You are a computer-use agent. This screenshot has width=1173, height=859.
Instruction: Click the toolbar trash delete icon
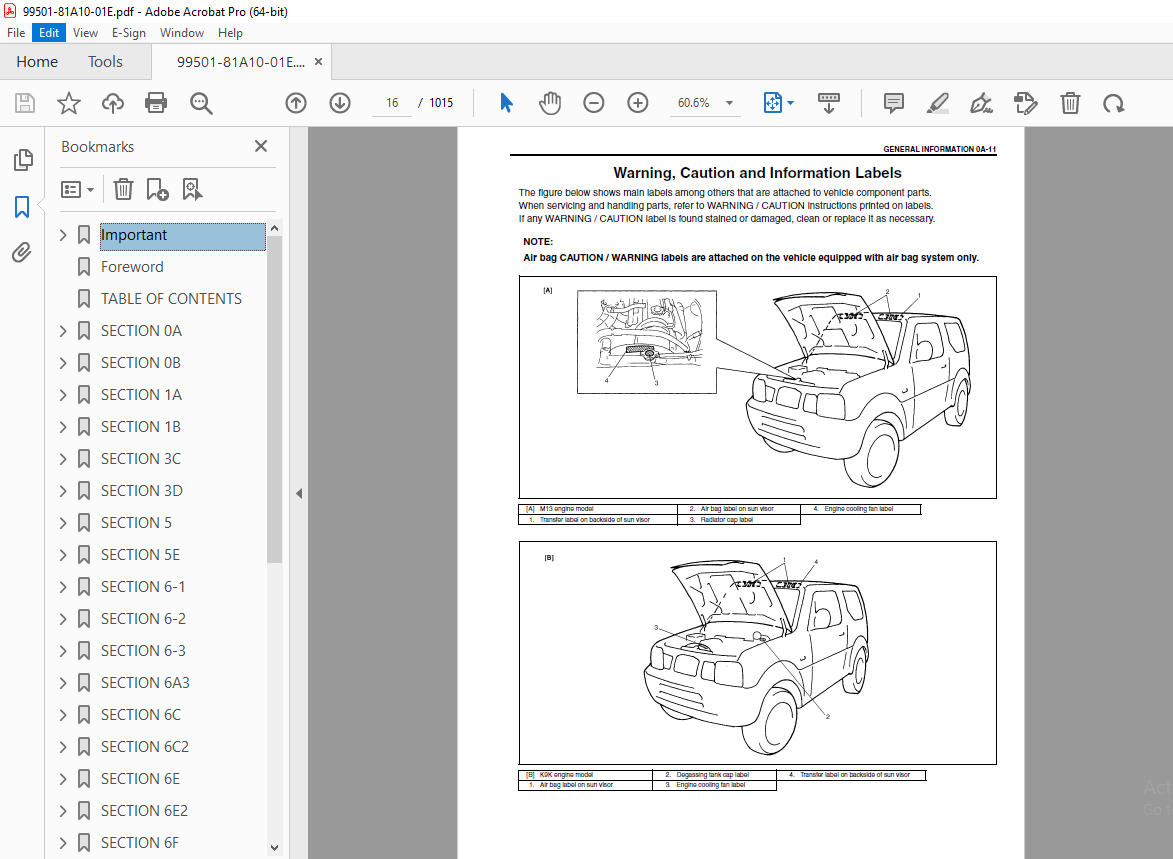(x=1070, y=103)
